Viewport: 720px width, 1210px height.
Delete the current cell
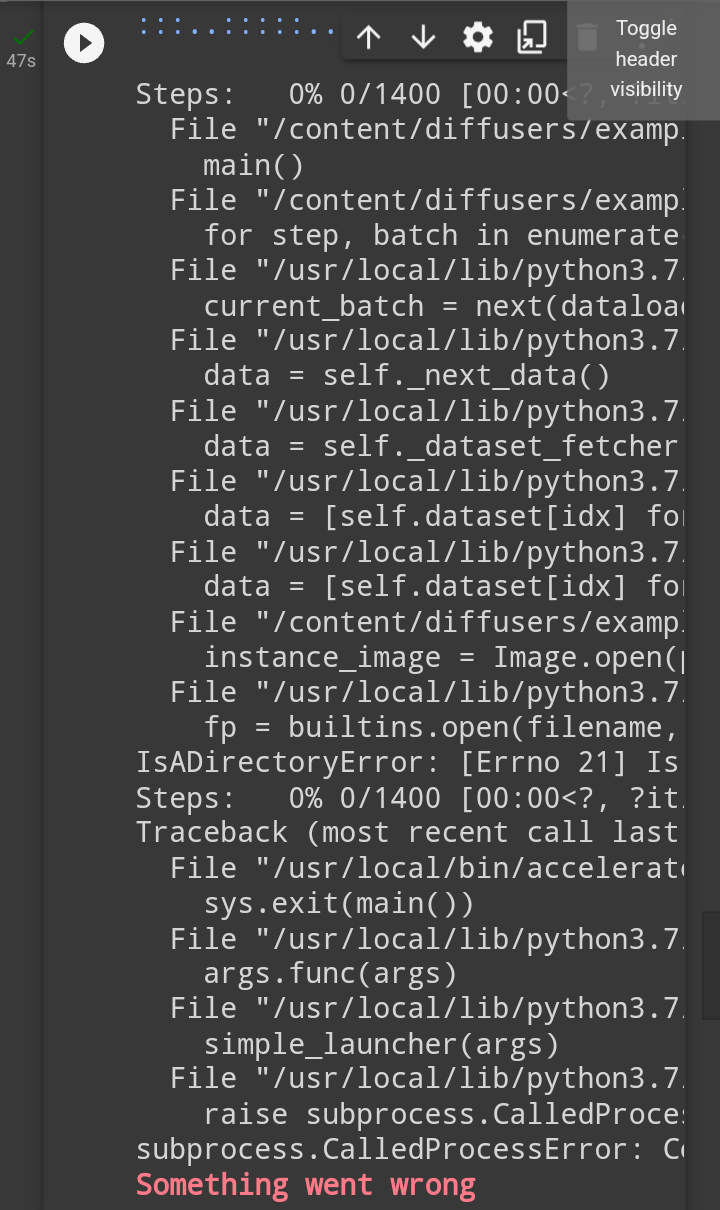coord(585,36)
